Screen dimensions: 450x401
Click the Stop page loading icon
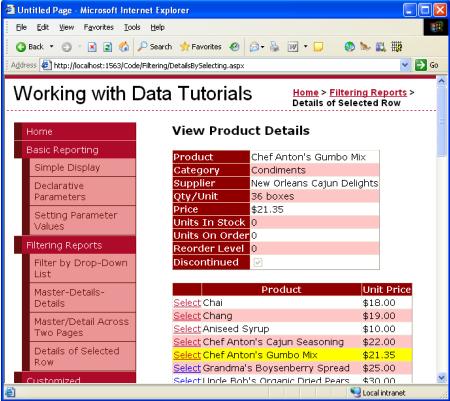(92, 47)
